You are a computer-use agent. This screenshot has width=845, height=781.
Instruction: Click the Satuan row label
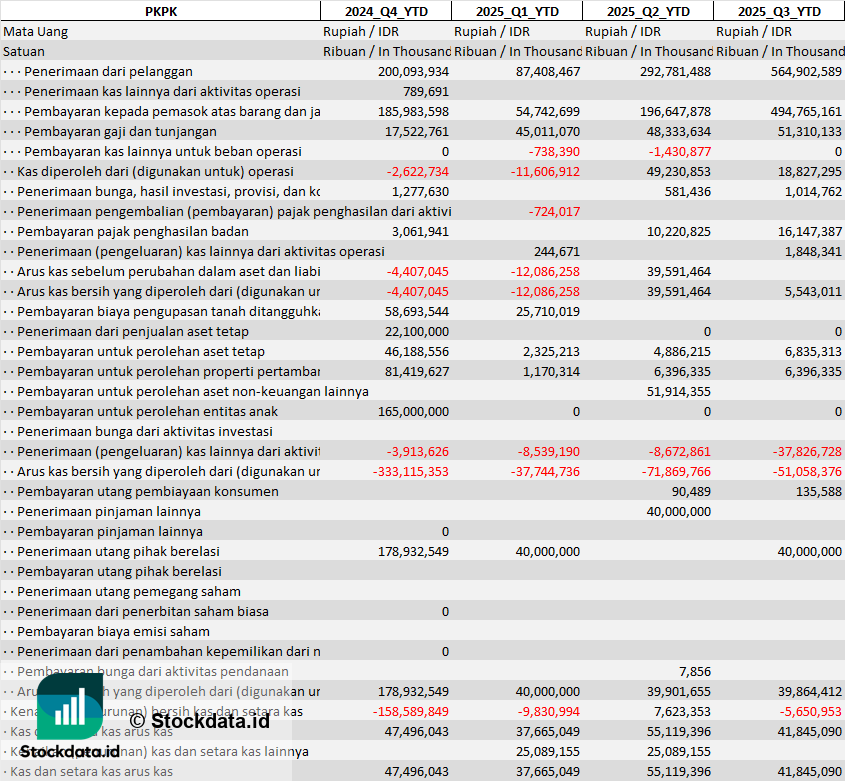click(24, 51)
